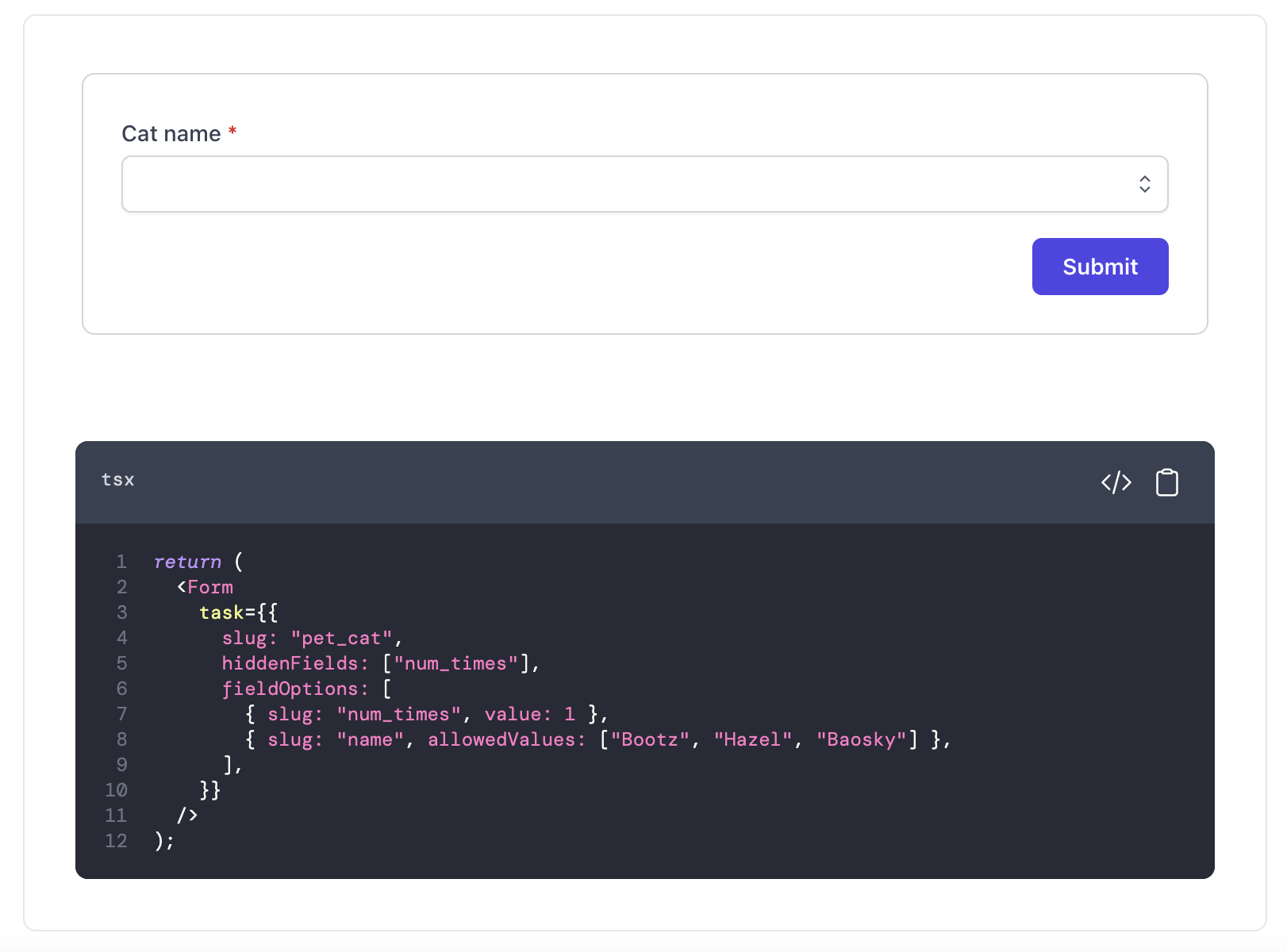The width and height of the screenshot is (1287, 952).
Task: Click the hiddenFields property in code
Action: click(x=290, y=663)
